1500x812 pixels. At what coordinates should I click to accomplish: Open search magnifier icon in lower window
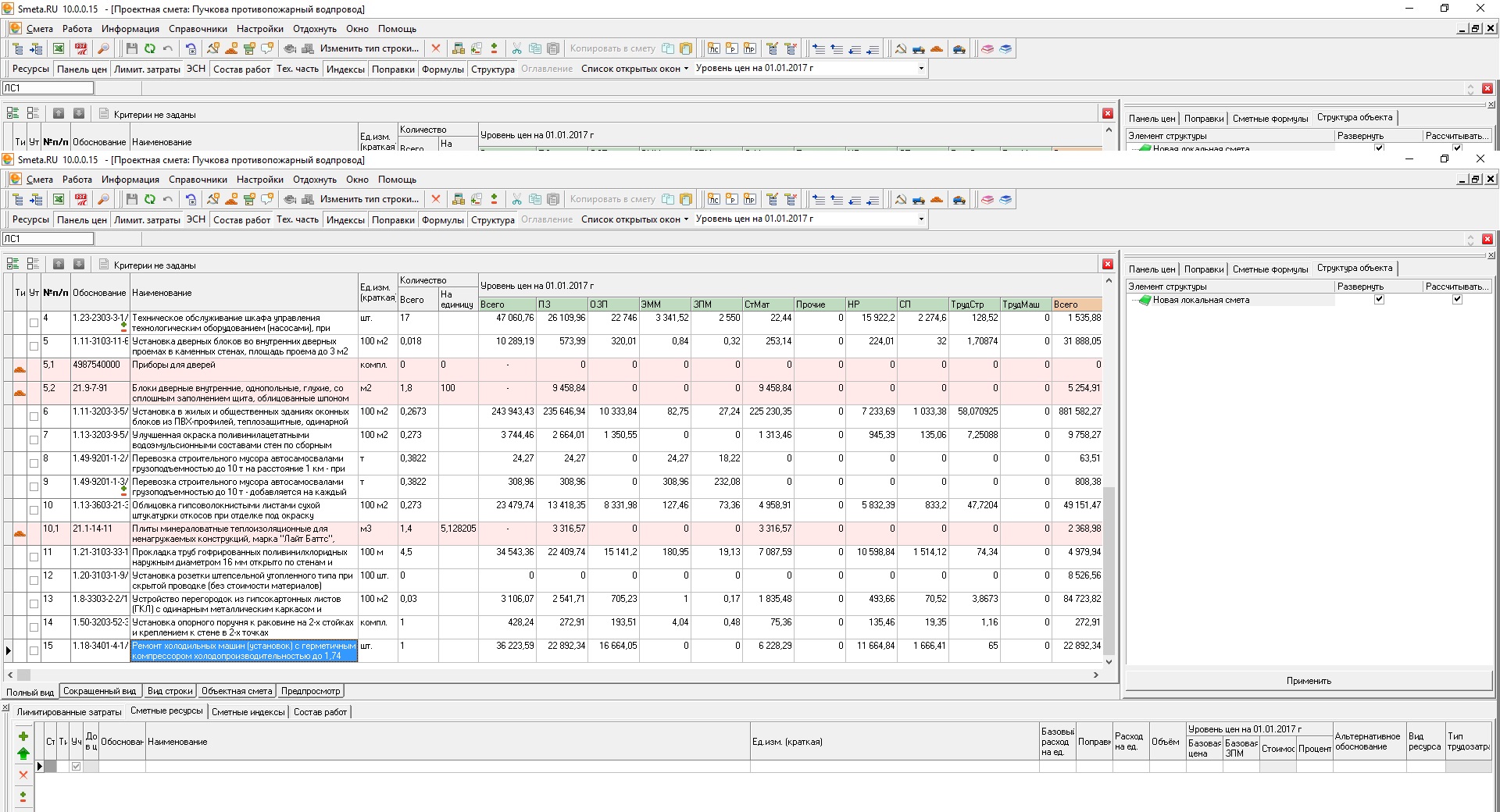[x=103, y=200]
